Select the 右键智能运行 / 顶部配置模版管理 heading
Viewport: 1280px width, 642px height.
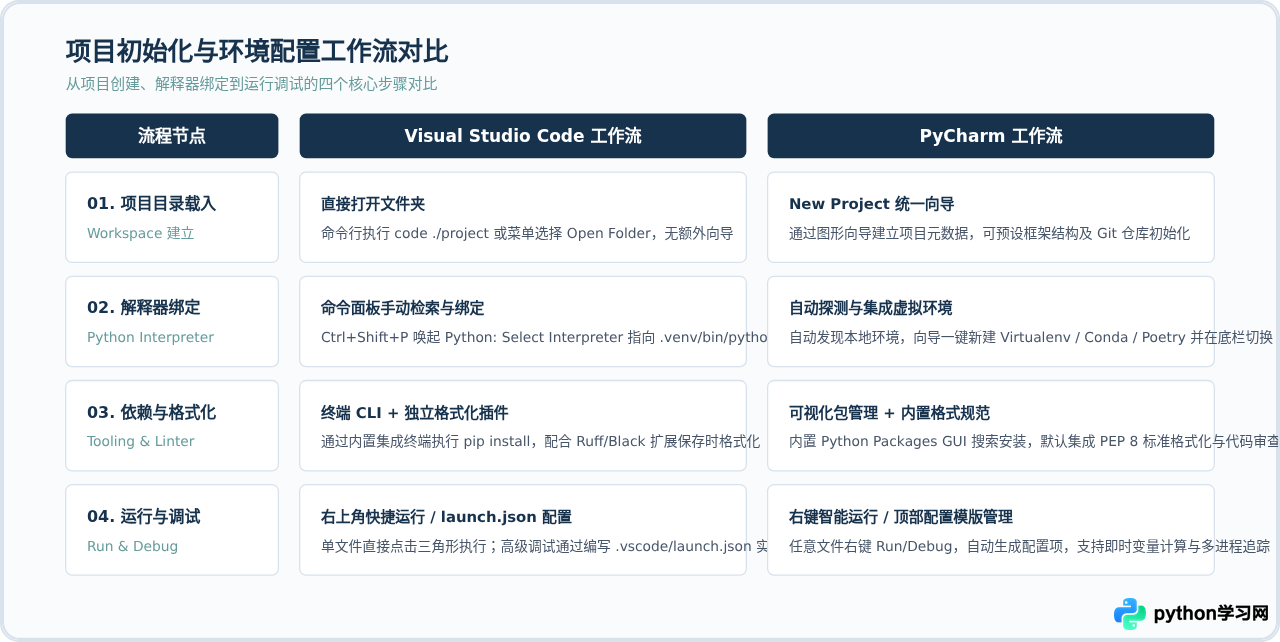pyautogui.click(x=901, y=516)
